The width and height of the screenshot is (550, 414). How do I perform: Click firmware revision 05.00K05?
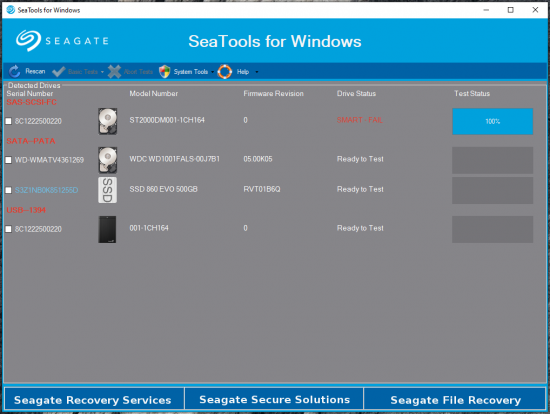tap(258, 159)
